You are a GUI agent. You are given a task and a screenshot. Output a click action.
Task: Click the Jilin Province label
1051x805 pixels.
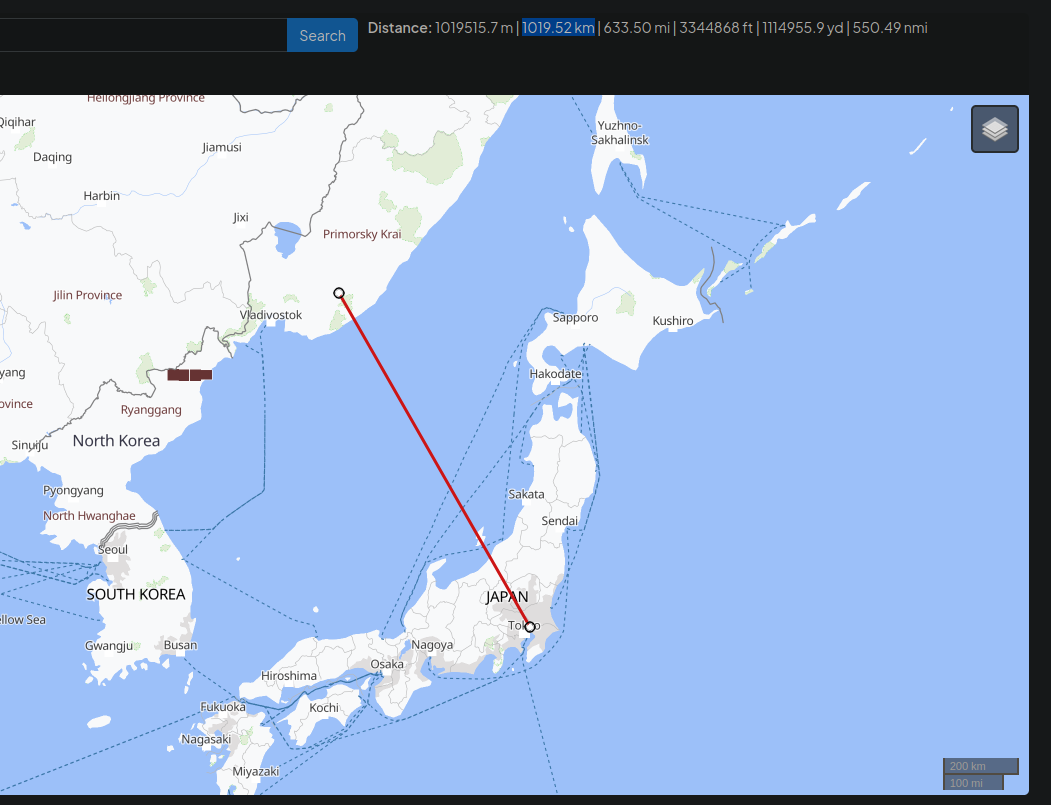pyautogui.click(x=88, y=295)
